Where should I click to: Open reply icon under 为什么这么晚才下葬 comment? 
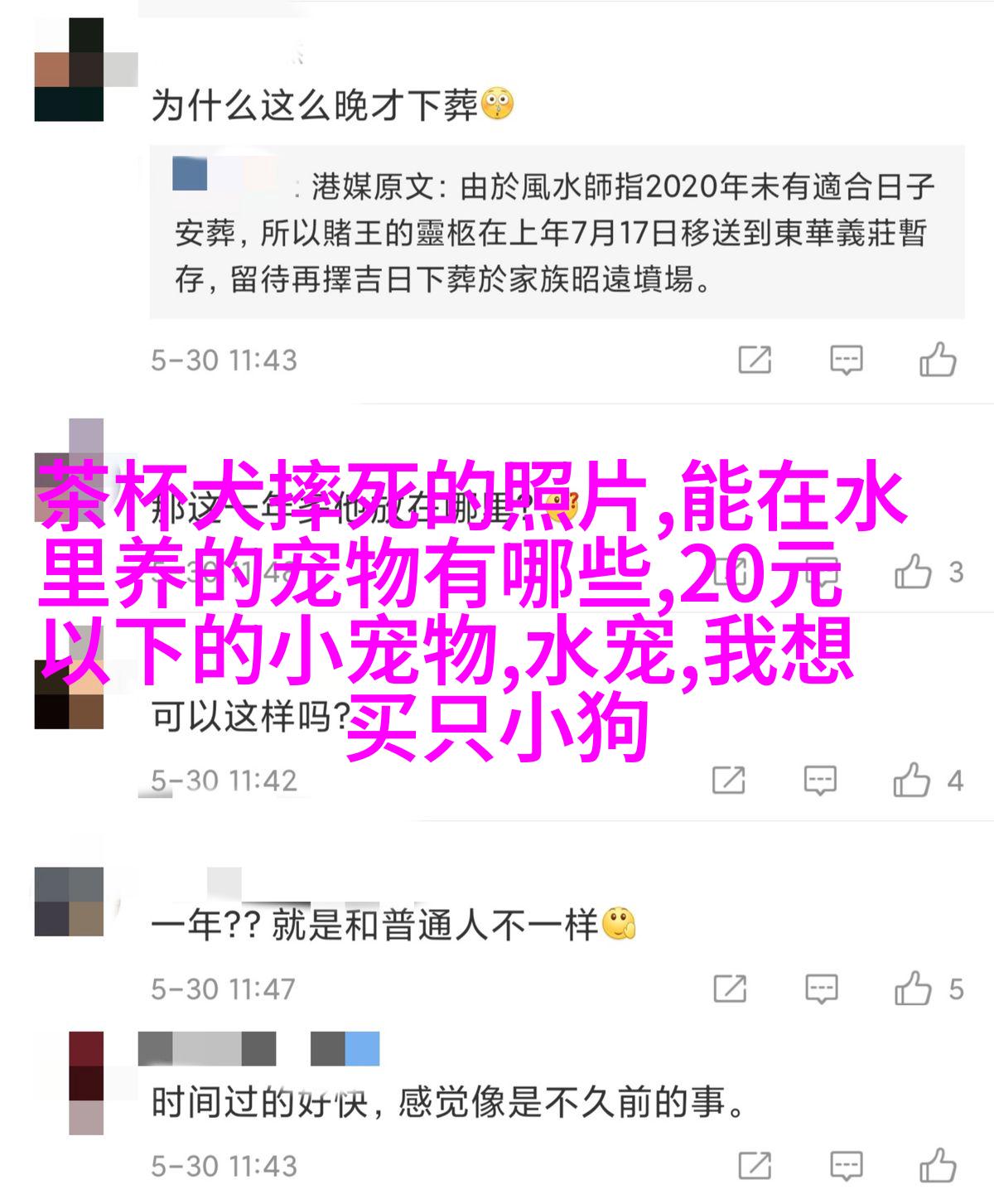coord(847,360)
